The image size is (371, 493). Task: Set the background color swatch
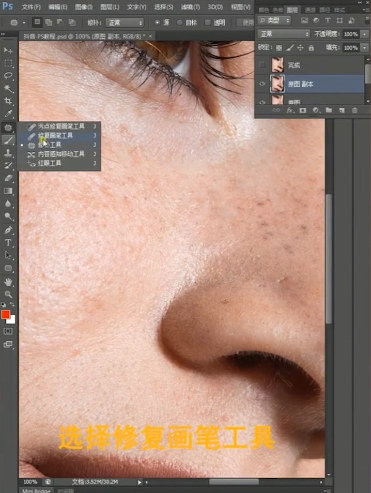click(12, 320)
